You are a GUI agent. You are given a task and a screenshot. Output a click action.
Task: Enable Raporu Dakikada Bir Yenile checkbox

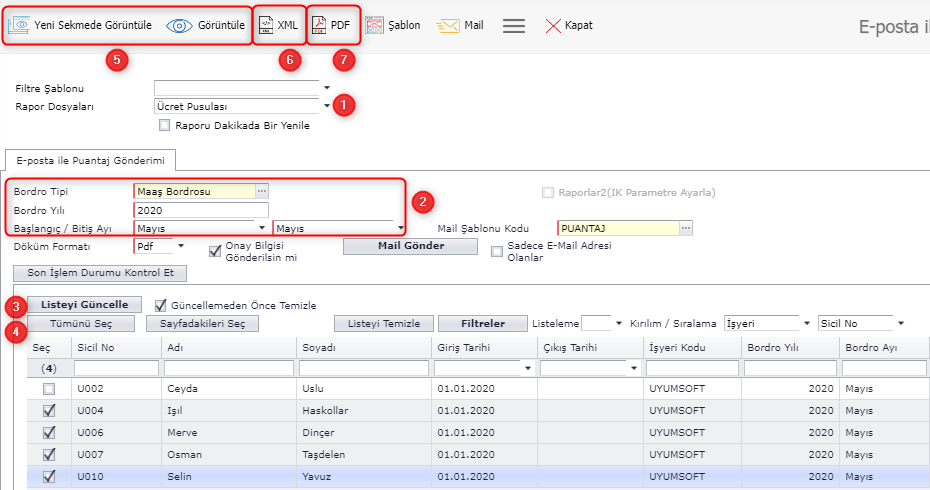(x=165, y=126)
